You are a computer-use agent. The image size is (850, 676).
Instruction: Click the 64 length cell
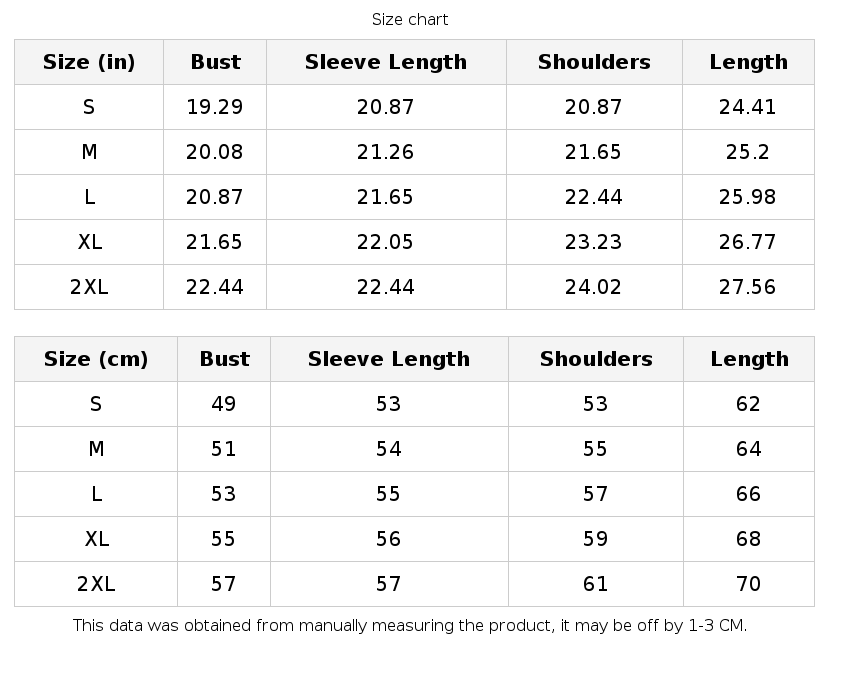pos(749,449)
